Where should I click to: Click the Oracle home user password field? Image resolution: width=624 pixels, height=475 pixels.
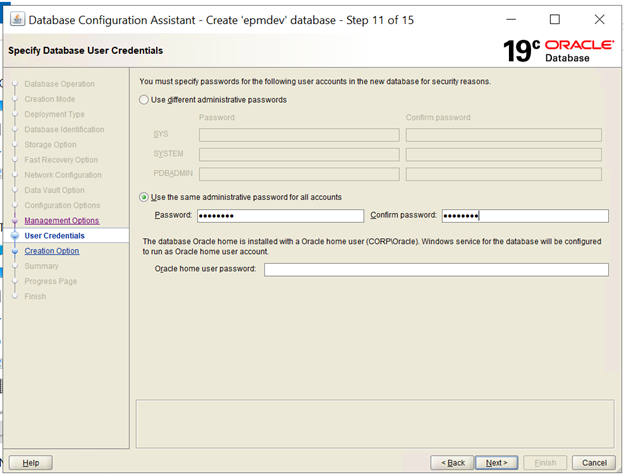pyautogui.click(x=436, y=269)
